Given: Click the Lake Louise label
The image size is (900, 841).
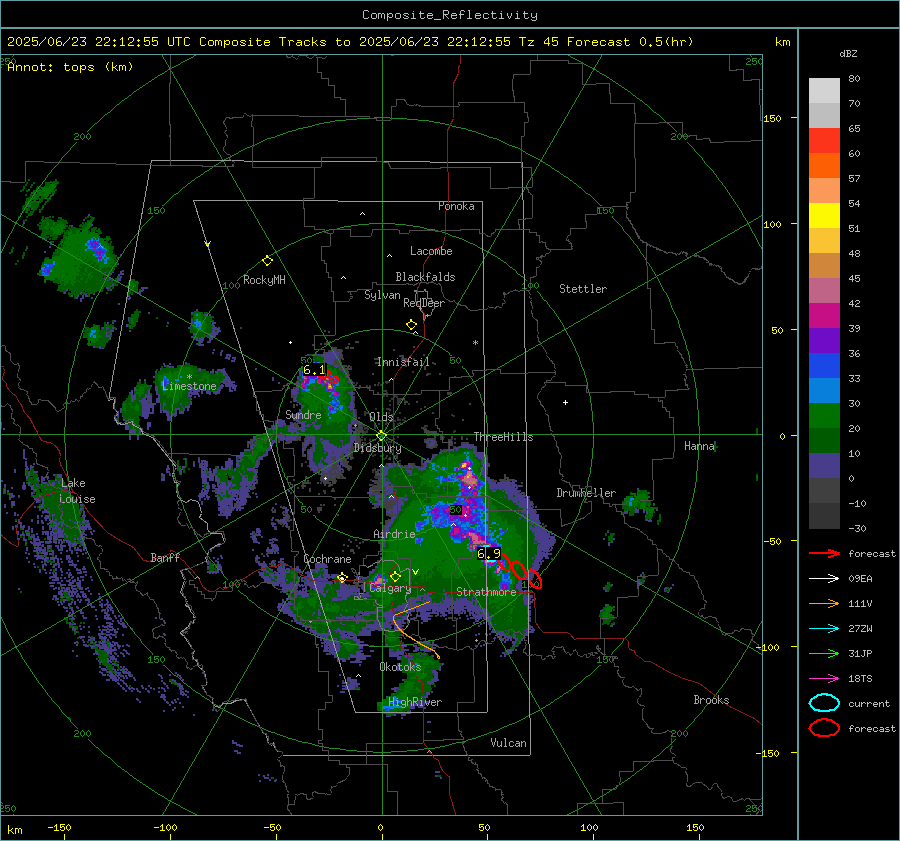Looking at the screenshot, I should tap(77, 491).
